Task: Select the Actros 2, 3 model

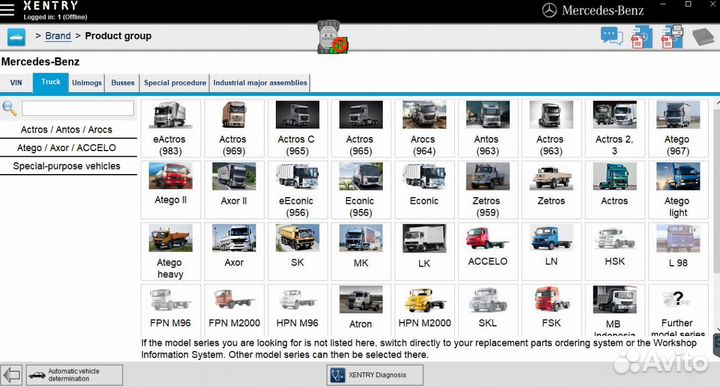Action: [x=614, y=129]
